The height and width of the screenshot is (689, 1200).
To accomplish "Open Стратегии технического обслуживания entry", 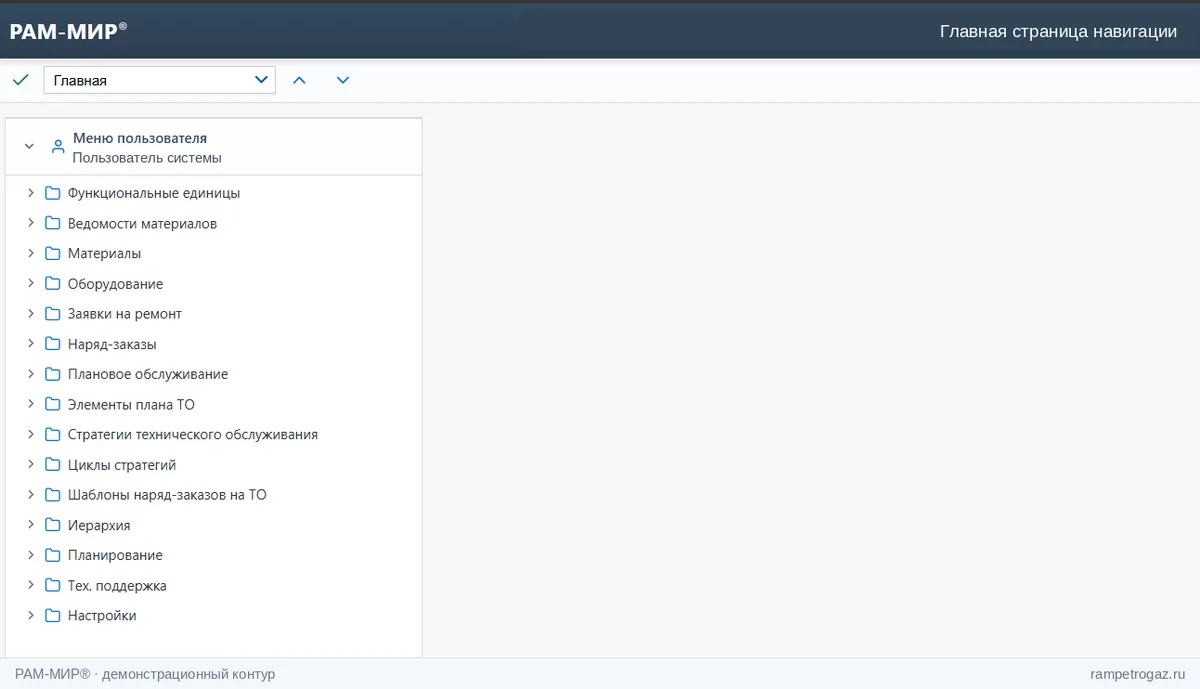I will pos(193,435).
